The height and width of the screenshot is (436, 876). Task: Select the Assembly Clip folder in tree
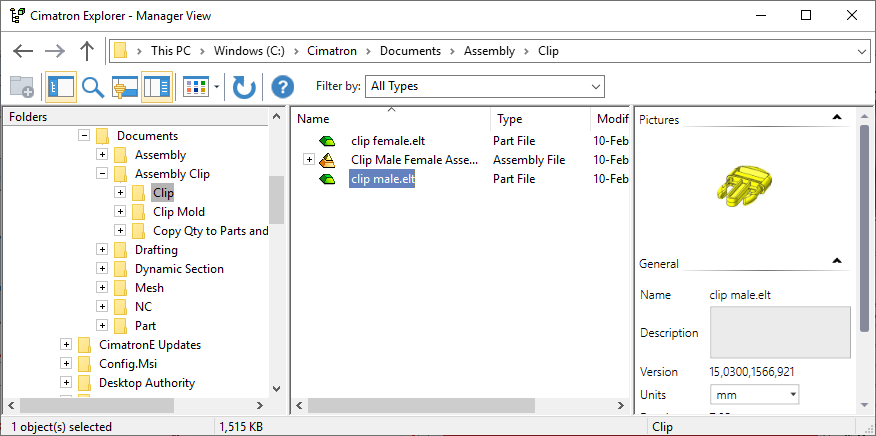172,174
